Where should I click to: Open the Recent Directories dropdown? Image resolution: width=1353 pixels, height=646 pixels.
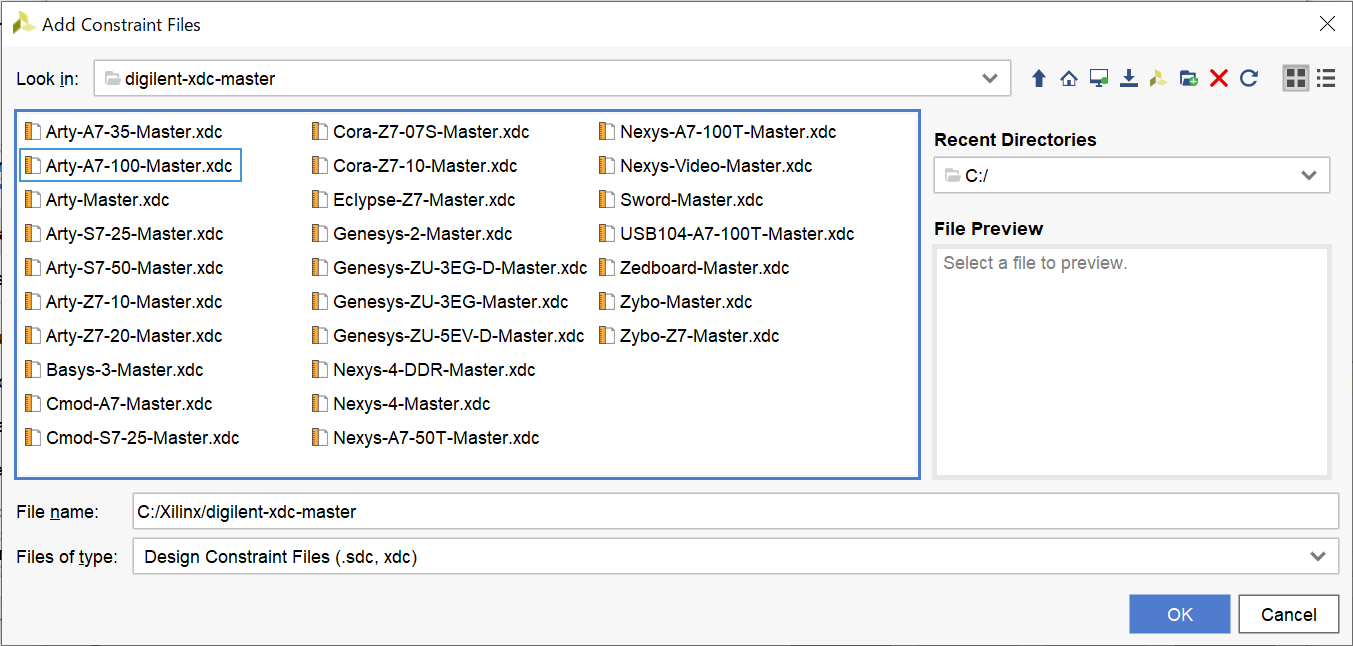point(1308,176)
